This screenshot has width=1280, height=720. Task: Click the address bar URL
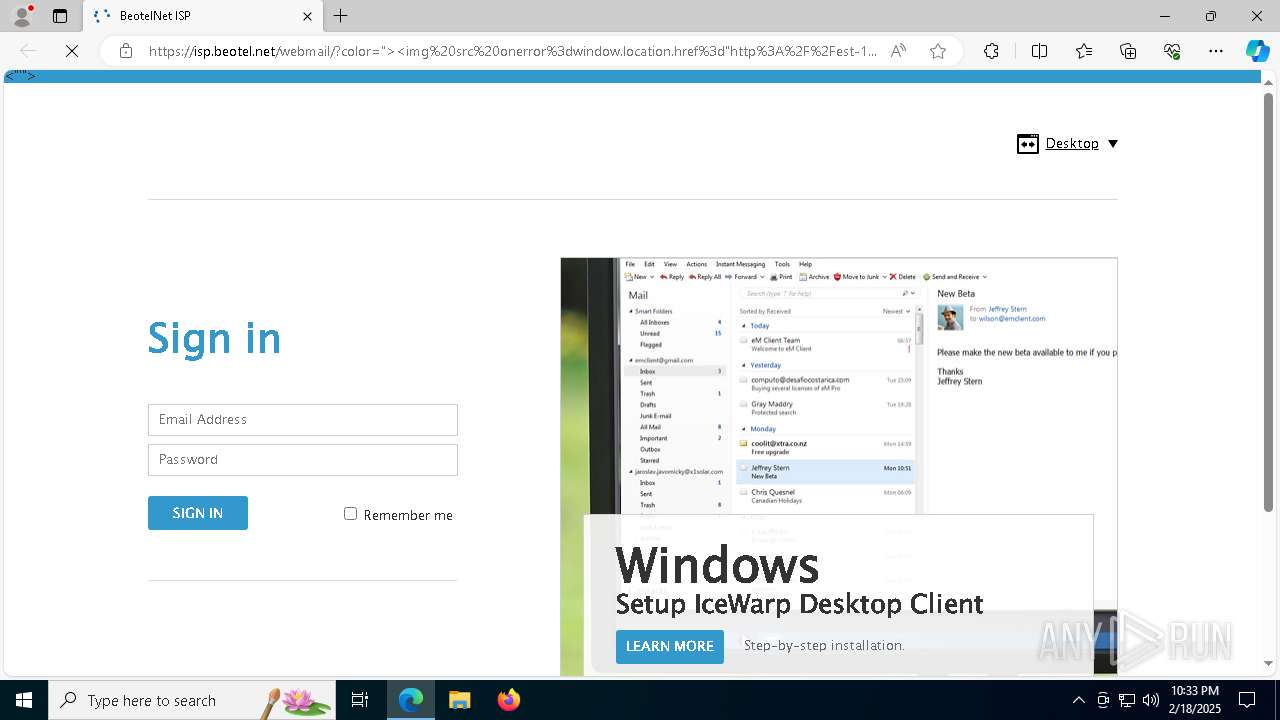pos(513,51)
